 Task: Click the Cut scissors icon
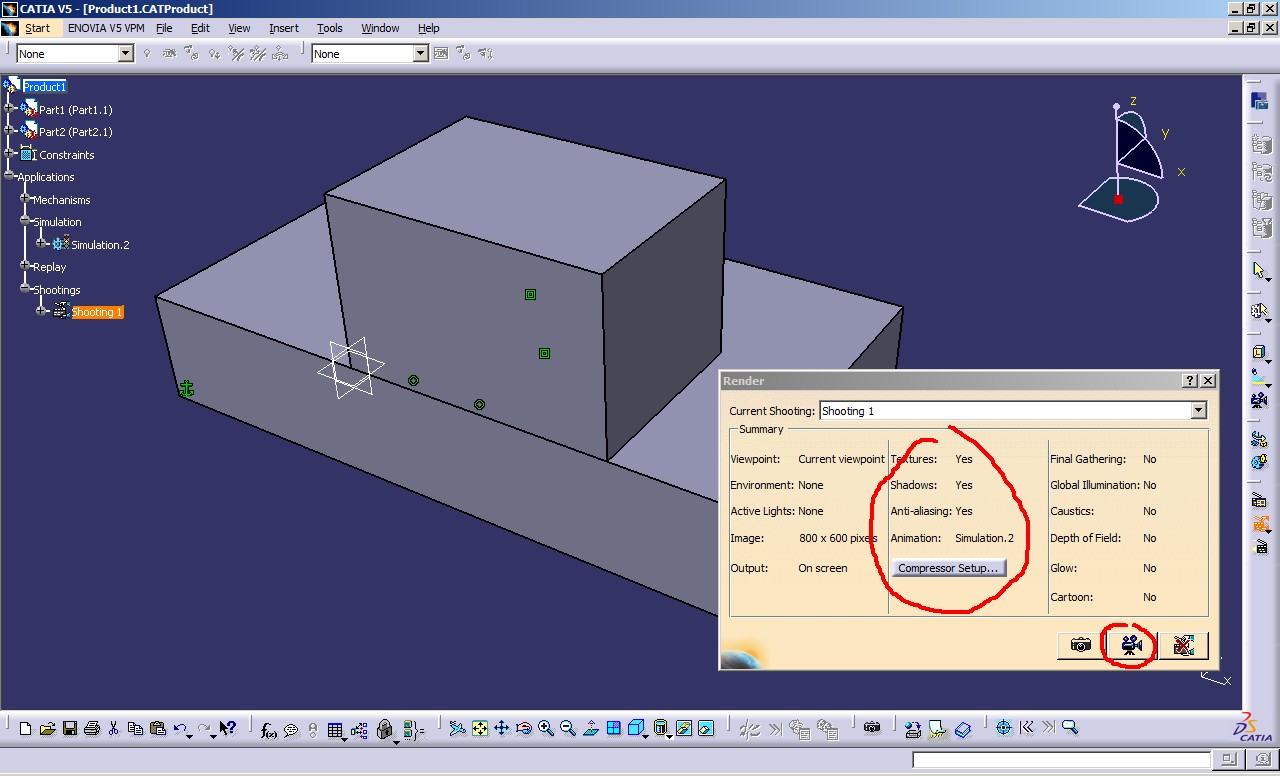114,729
